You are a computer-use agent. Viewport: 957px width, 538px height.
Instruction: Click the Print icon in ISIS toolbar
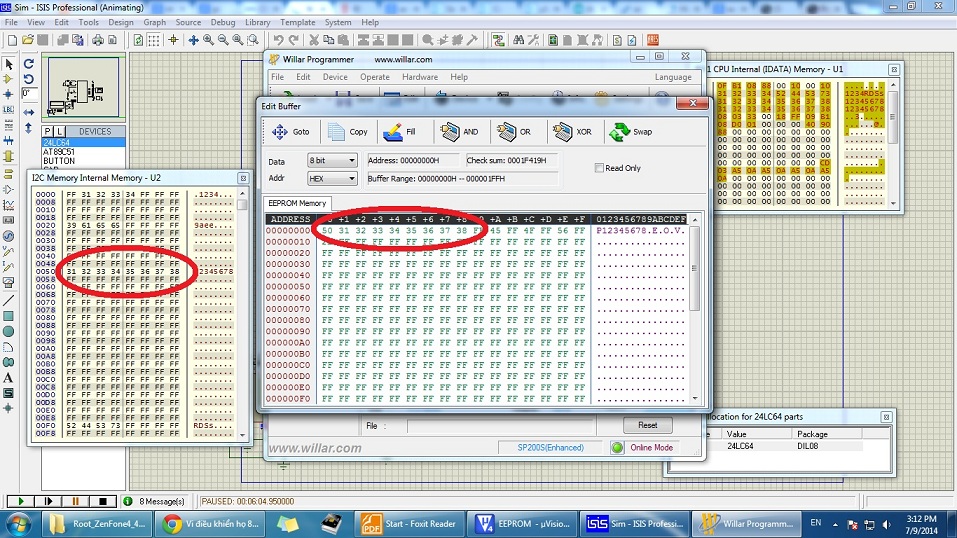pos(98,40)
